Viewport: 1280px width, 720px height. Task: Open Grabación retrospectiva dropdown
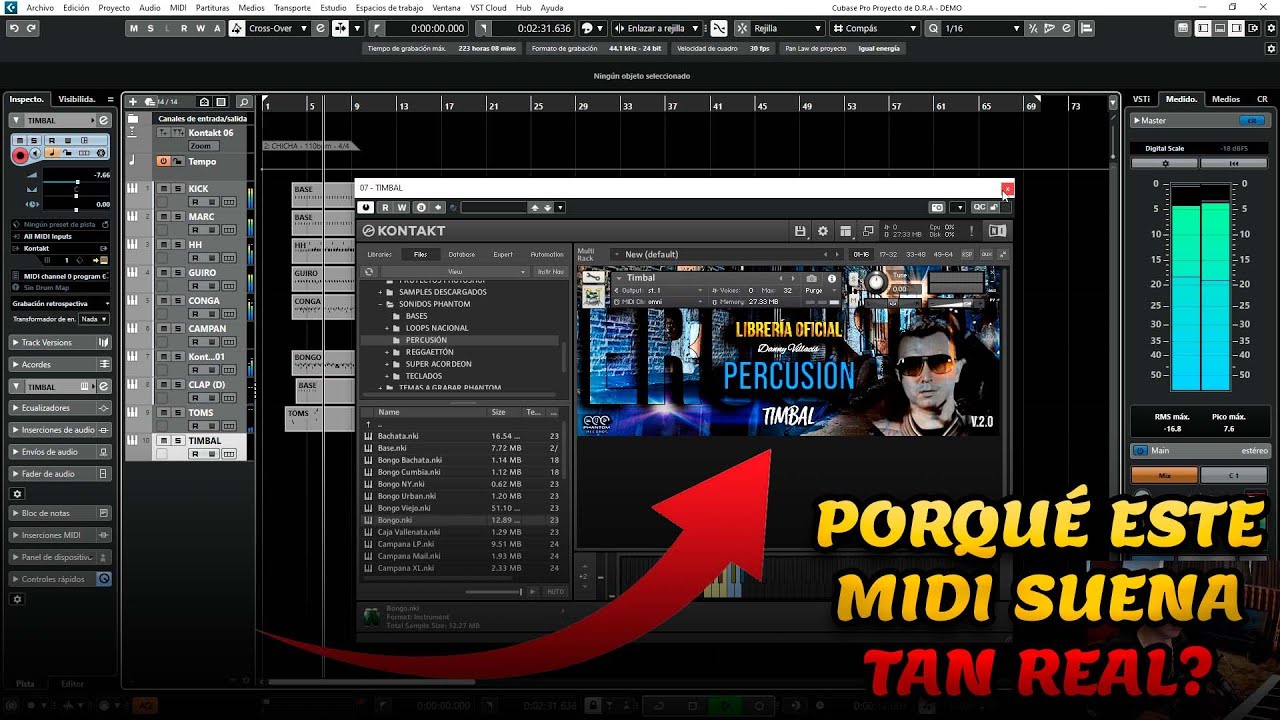coord(61,303)
